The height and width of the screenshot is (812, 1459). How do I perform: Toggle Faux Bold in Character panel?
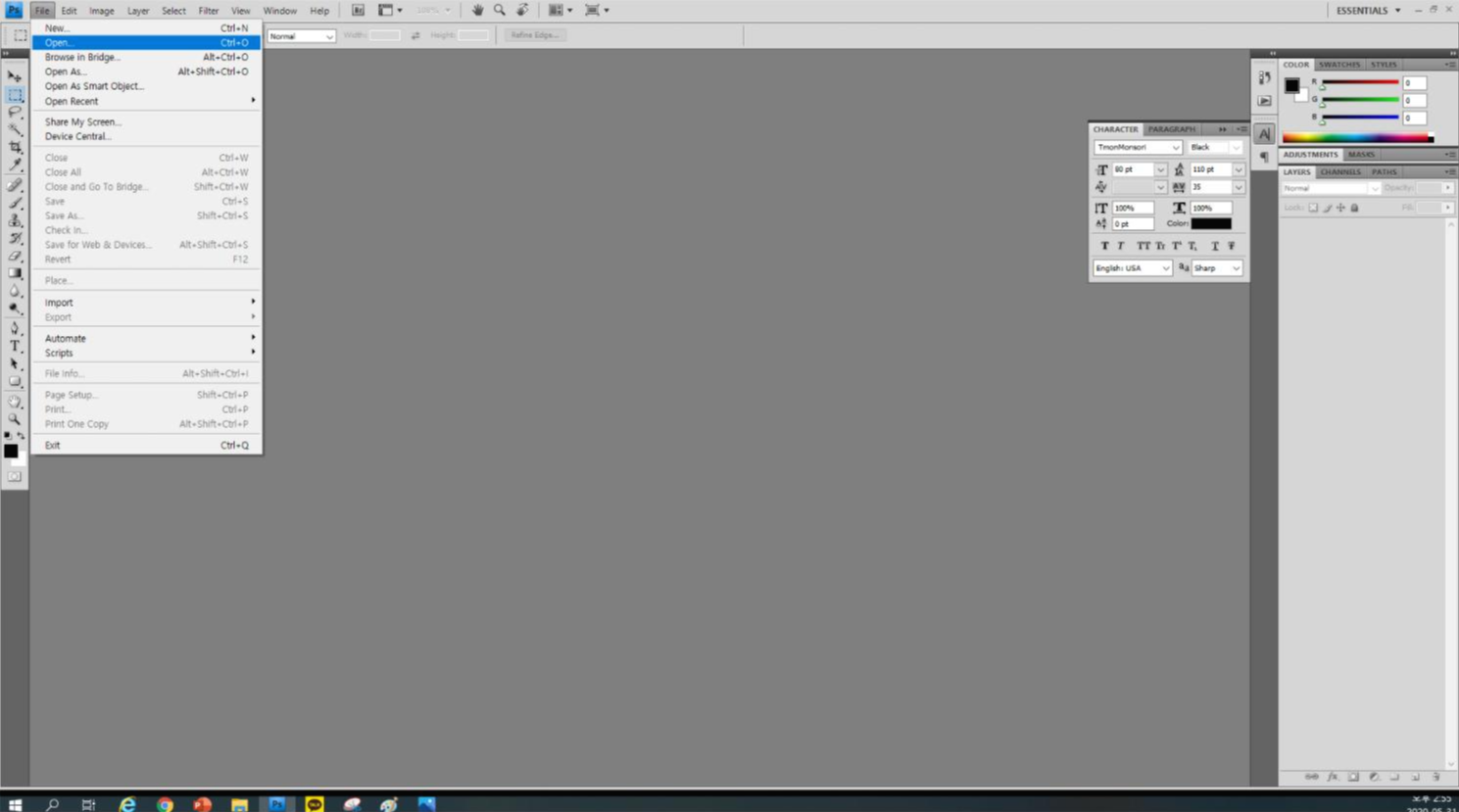click(x=1104, y=246)
